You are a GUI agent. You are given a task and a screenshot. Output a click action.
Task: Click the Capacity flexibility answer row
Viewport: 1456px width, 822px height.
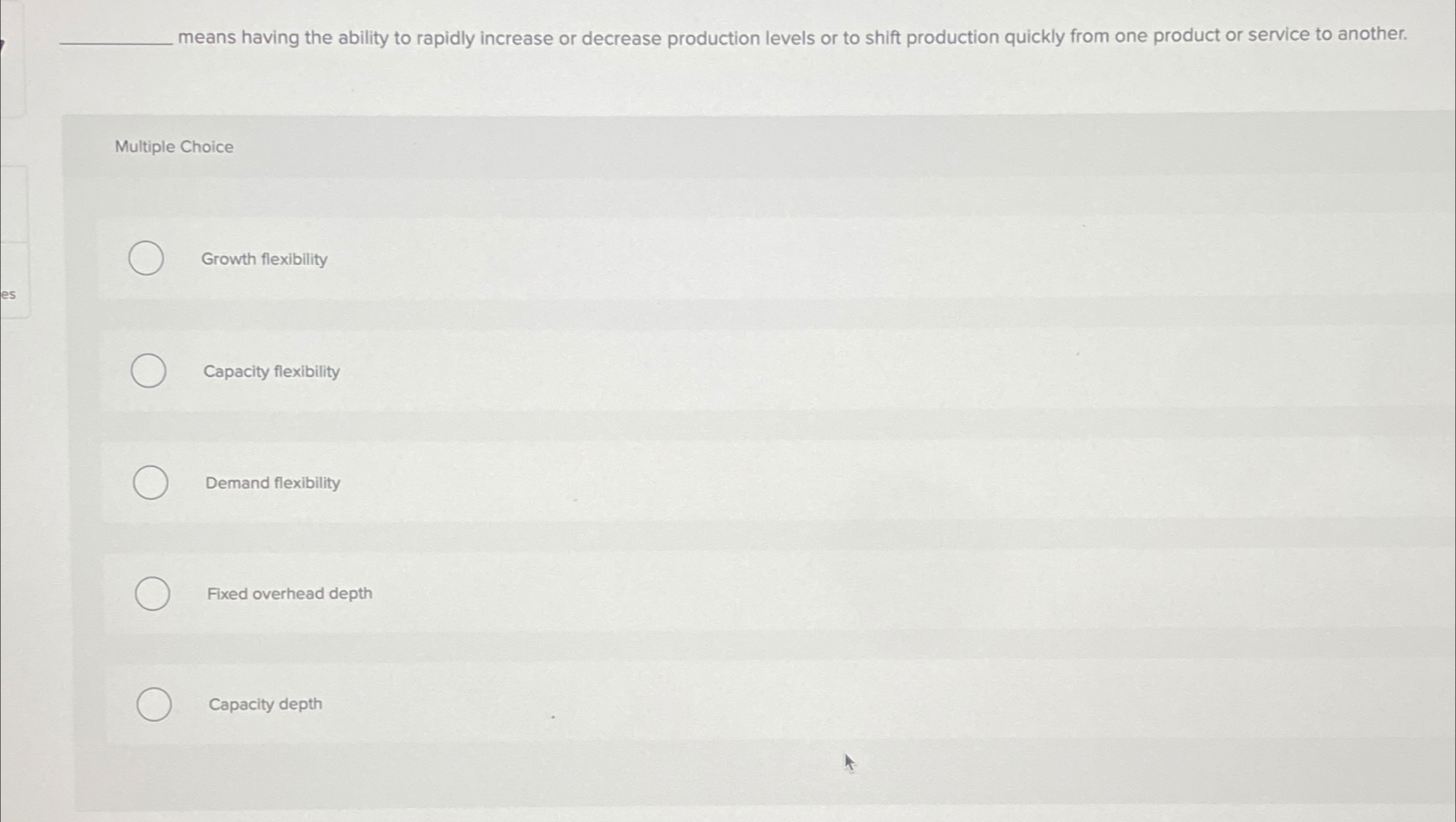[693, 370]
